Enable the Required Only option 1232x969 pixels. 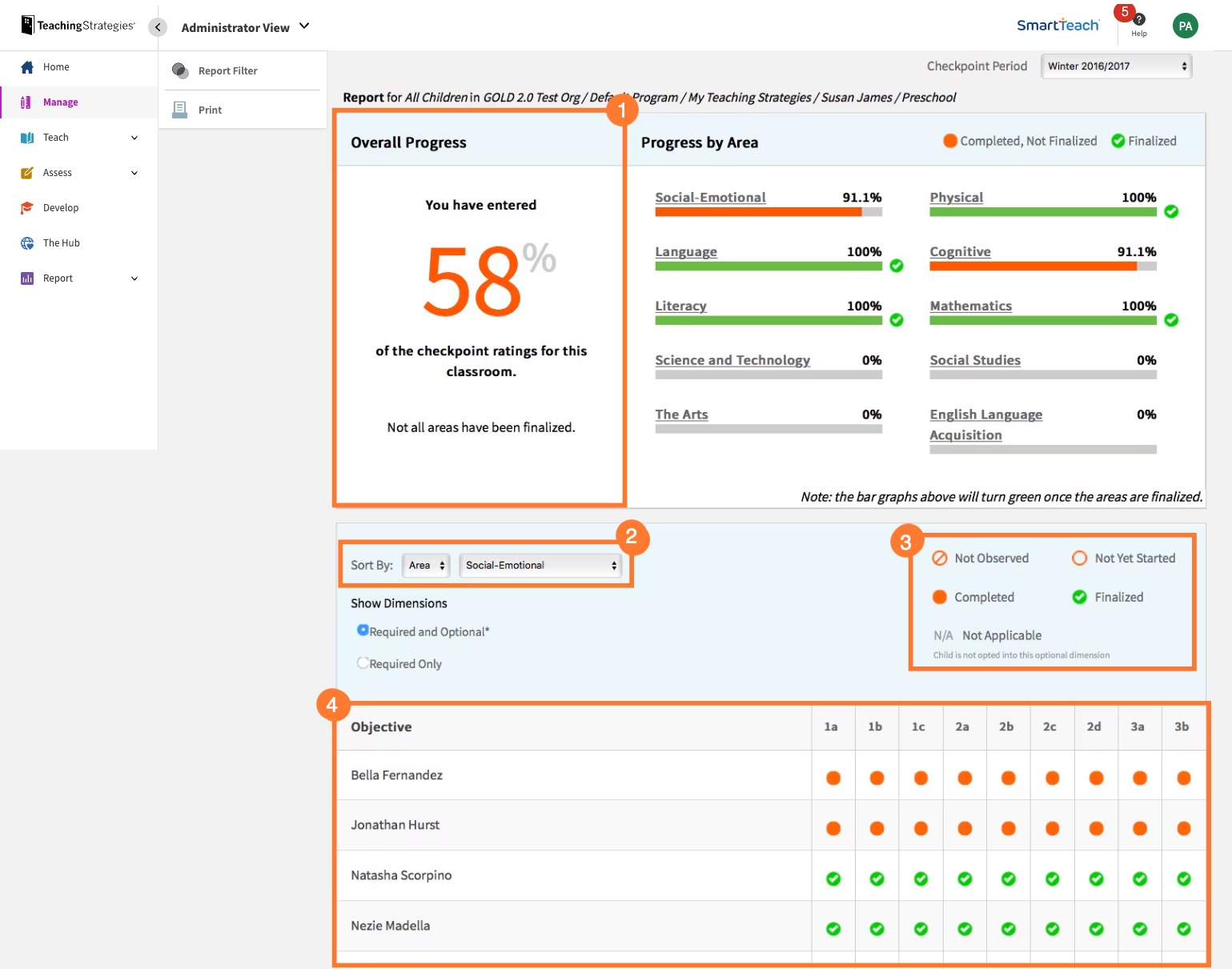pyautogui.click(x=363, y=663)
